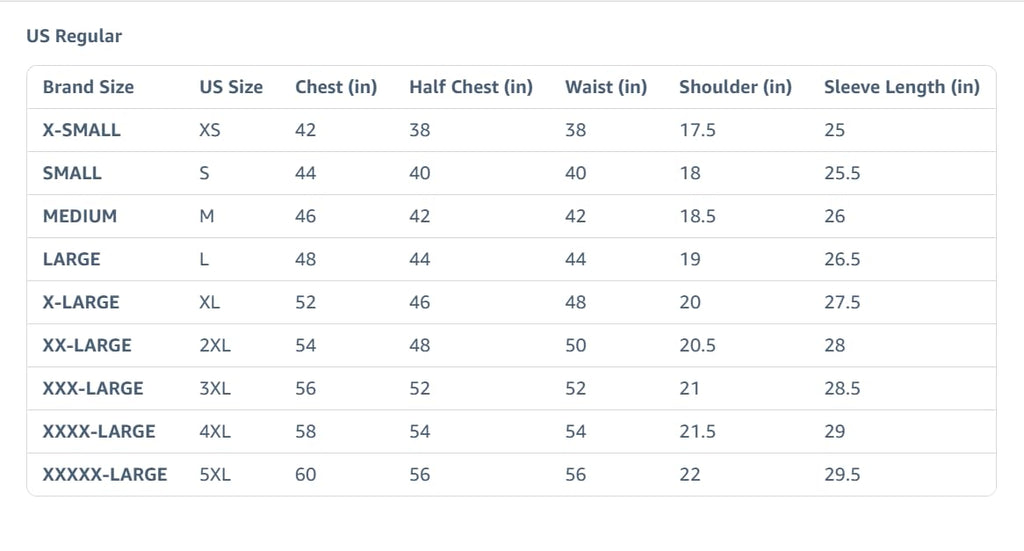Select the X-SMALL brand size row
Image resolution: width=1024 pixels, height=551 pixels.
(x=511, y=130)
